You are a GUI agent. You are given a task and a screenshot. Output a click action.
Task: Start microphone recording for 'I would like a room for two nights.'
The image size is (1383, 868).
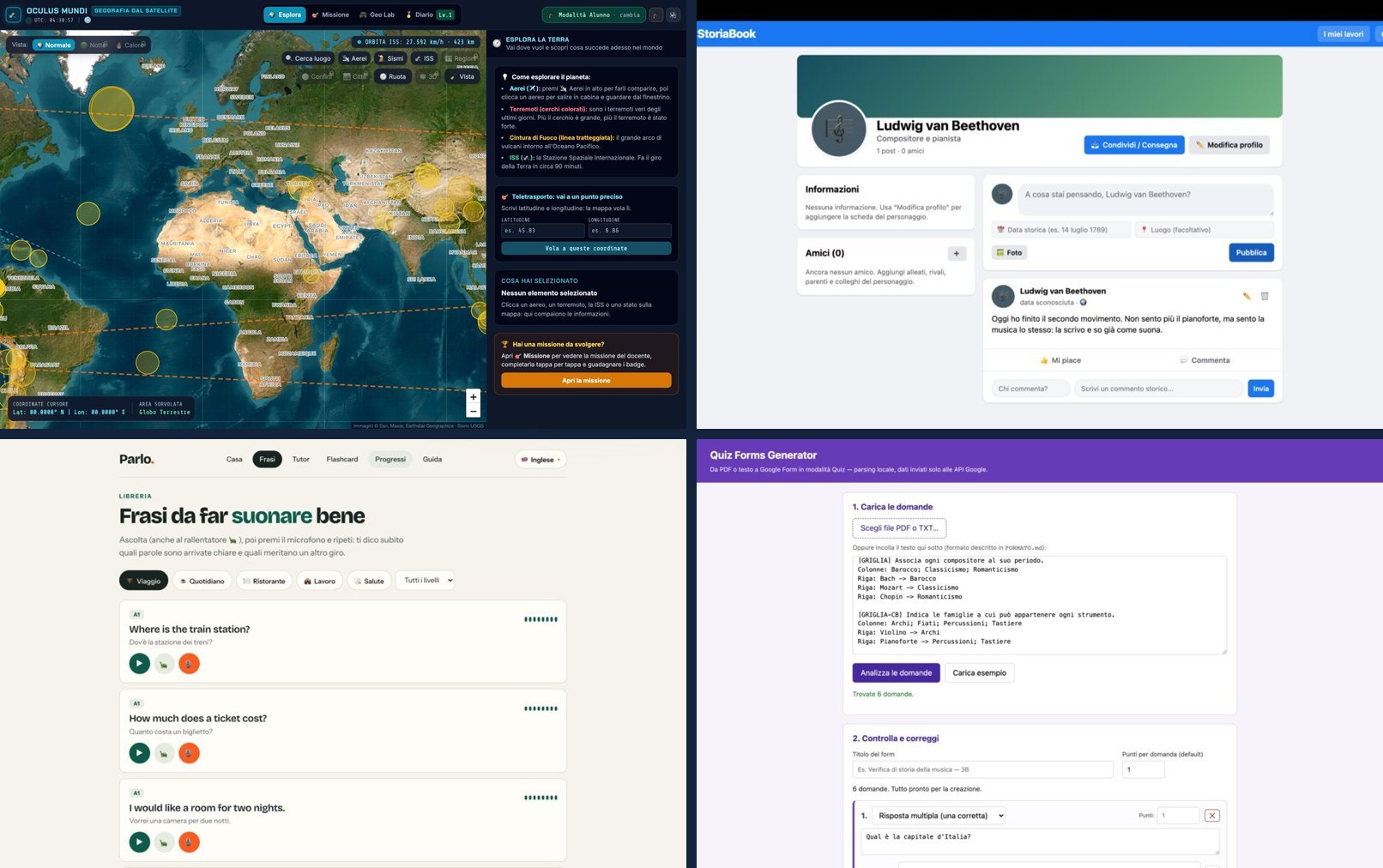click(189, 842)
